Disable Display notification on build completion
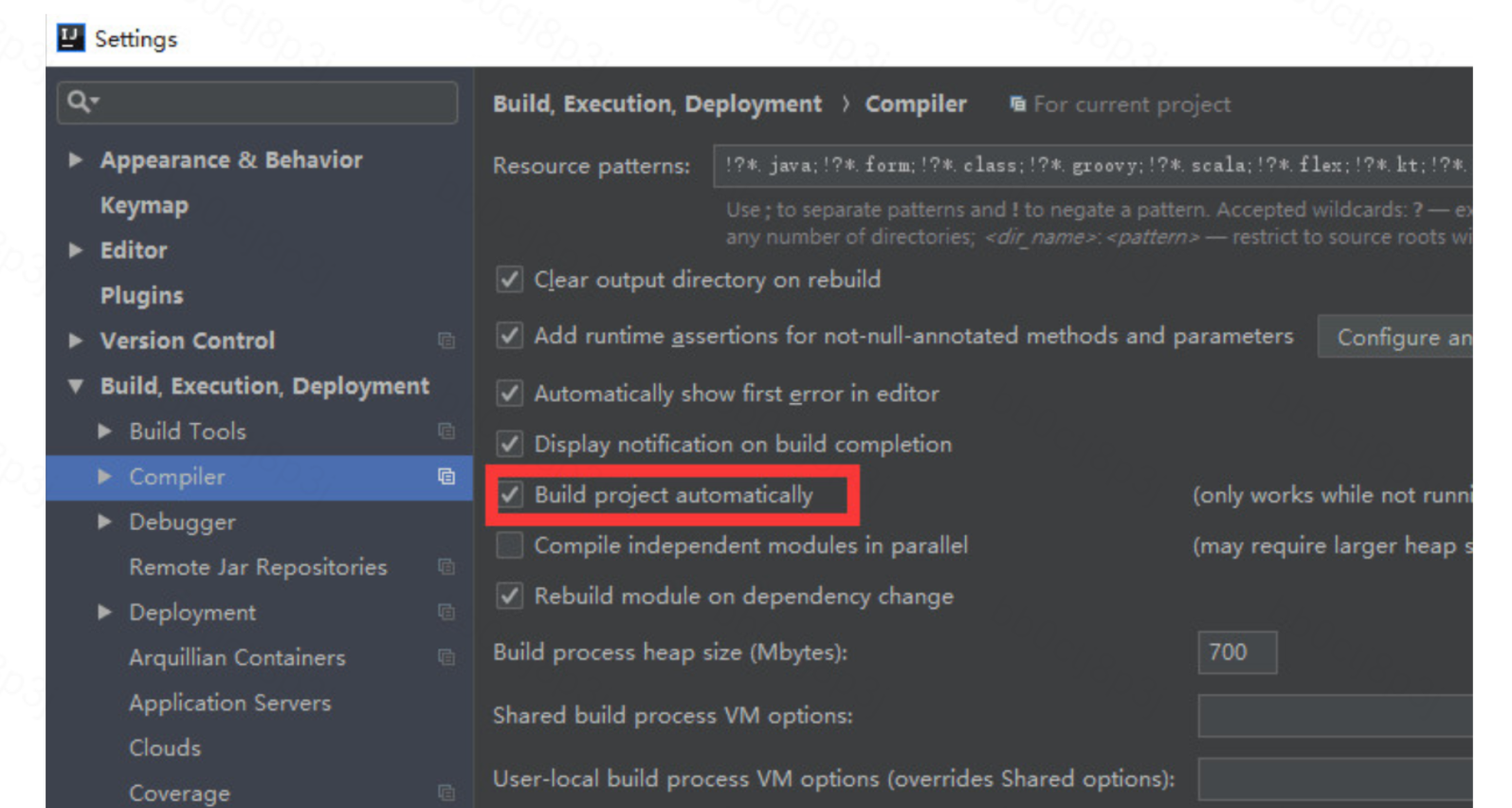Image resolution: width=1512 pixels, height=808 pixels. (510, 444)
